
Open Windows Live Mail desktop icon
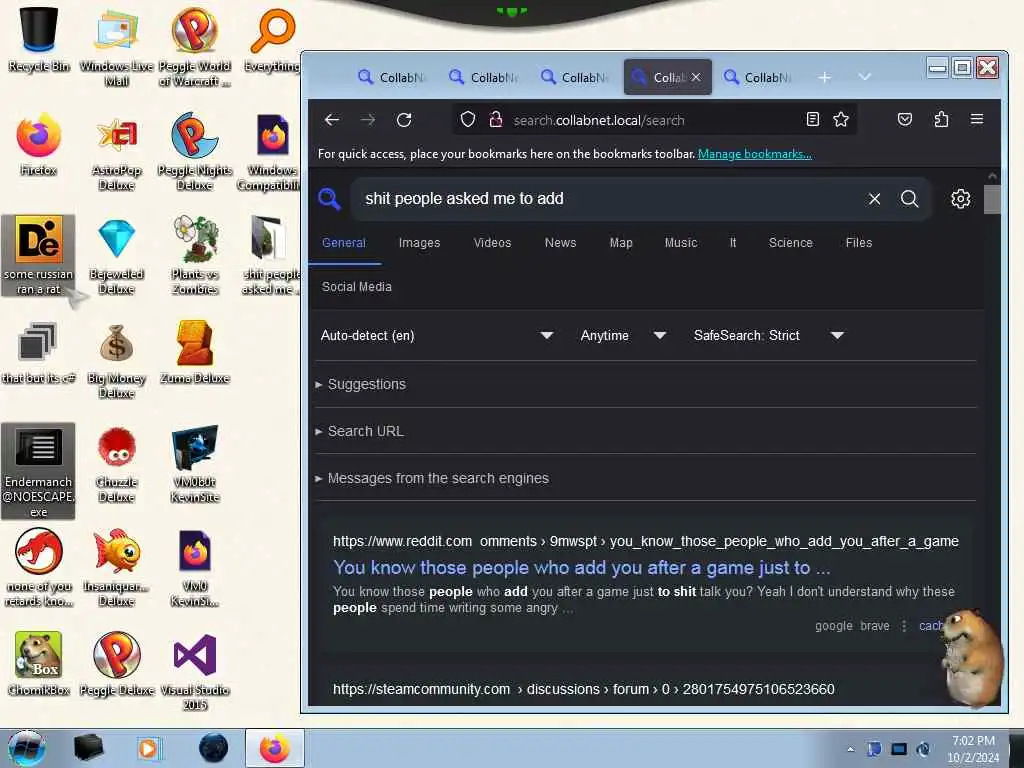tap(116, 46)
